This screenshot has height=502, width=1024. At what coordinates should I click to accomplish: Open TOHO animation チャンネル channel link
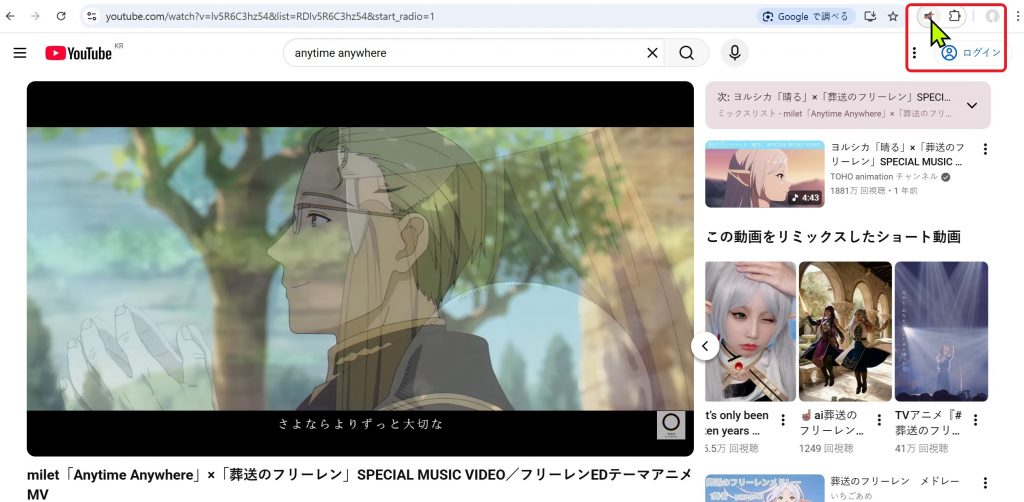coord(884,177)
